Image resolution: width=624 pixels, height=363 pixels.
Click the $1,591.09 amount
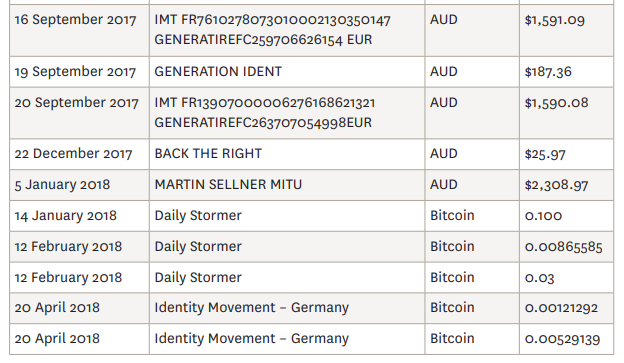tap(554, 20)
